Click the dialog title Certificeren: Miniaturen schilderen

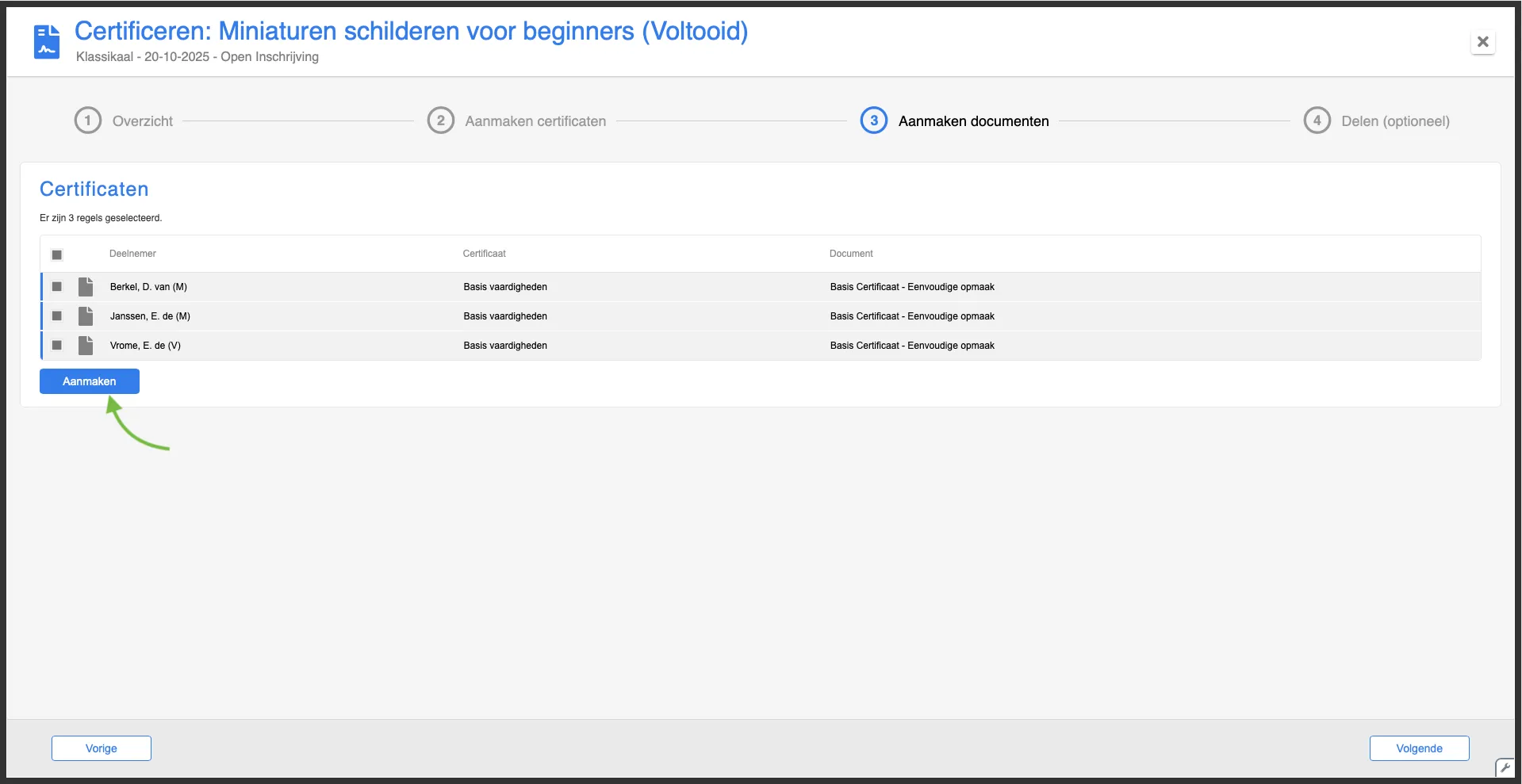coord(411,31)
